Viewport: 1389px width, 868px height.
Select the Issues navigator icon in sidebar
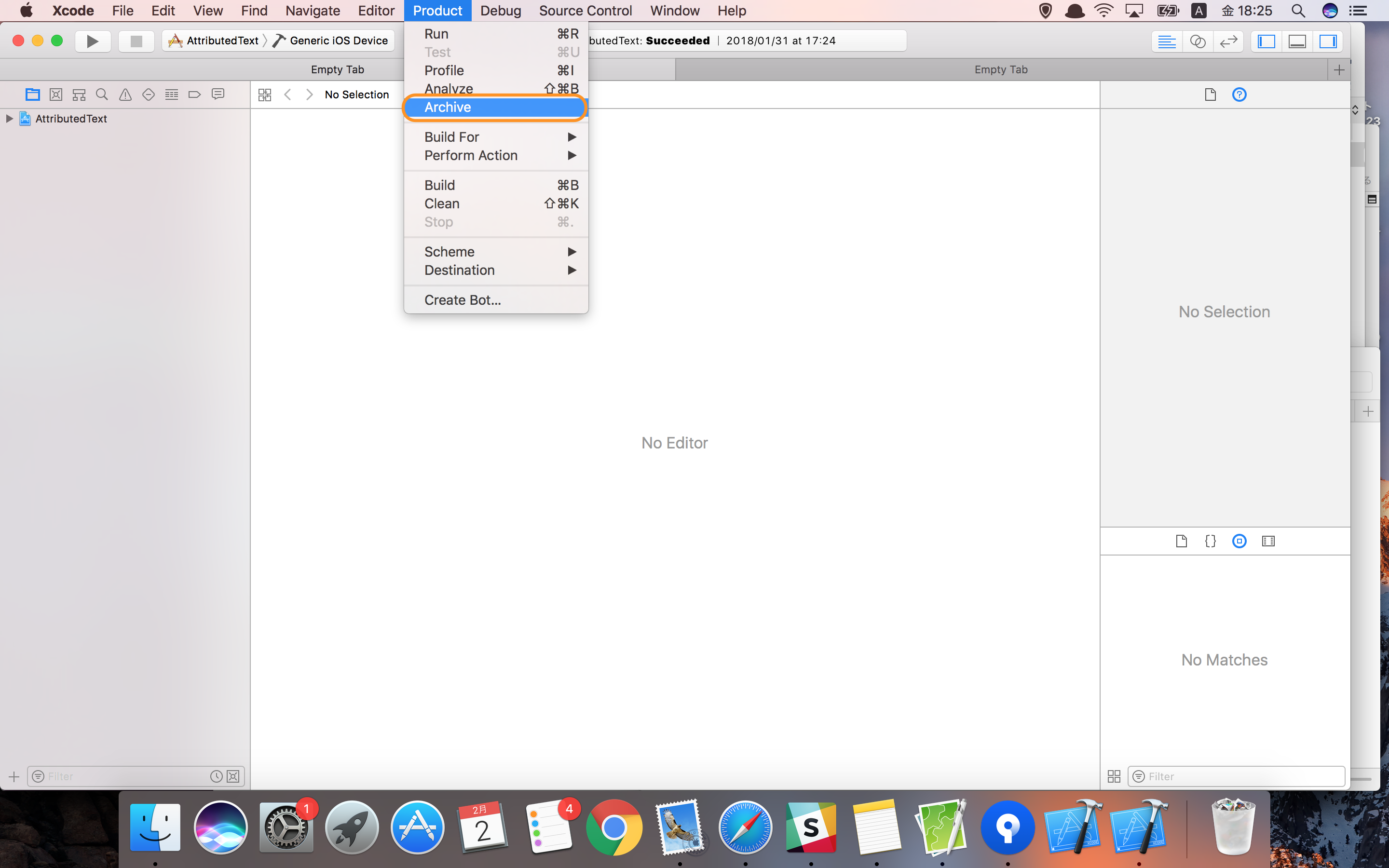pyautogui.click(x=124, y=94)
